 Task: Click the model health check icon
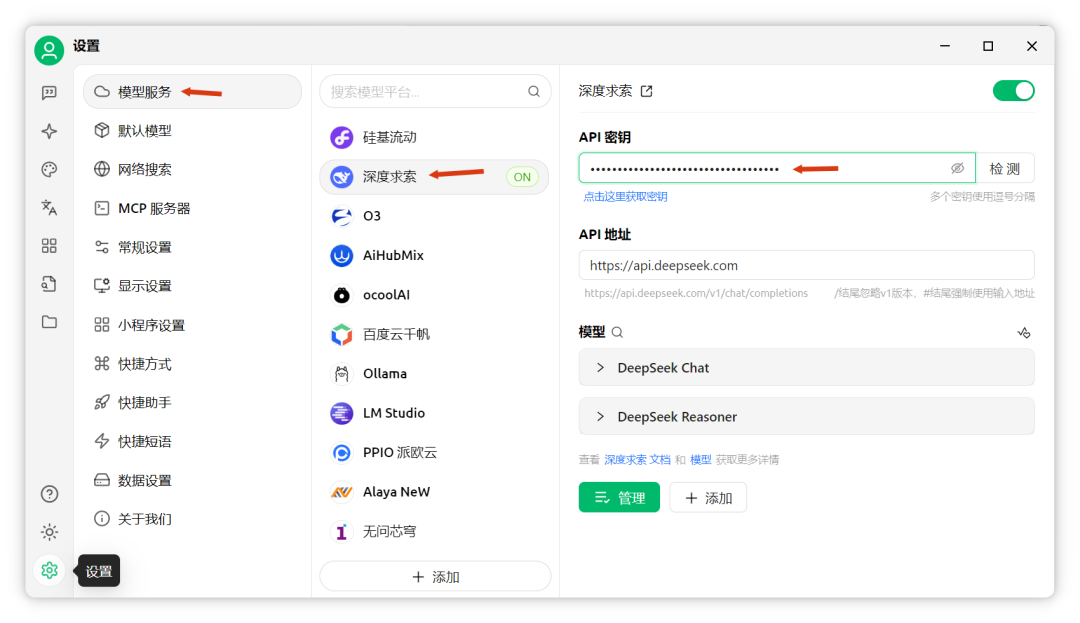coord(1024,332)
